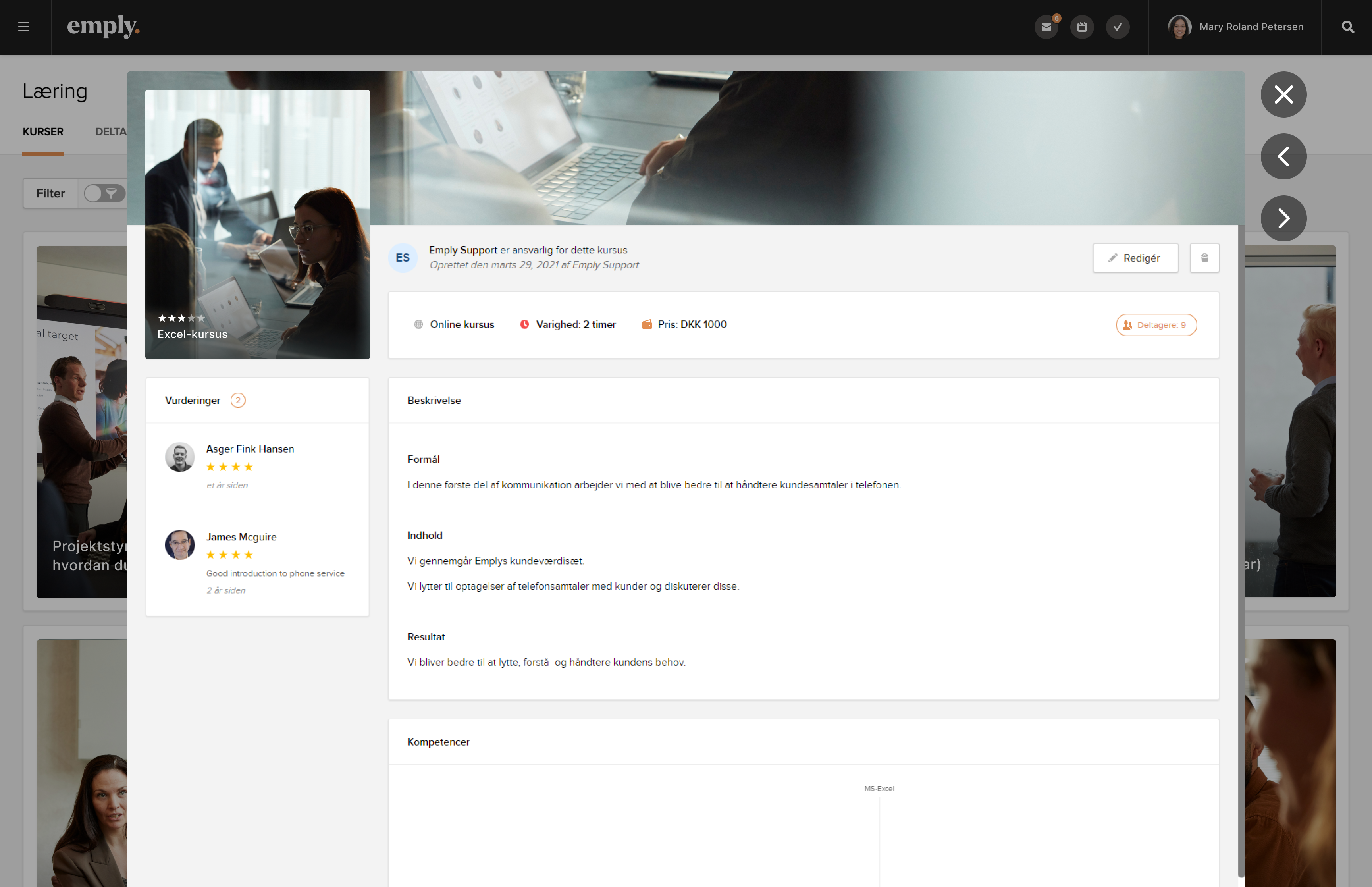1372x887 pixels.
Task: Switch to the KURSER tab
Action: pyautogui.click(x=43, y=132)
